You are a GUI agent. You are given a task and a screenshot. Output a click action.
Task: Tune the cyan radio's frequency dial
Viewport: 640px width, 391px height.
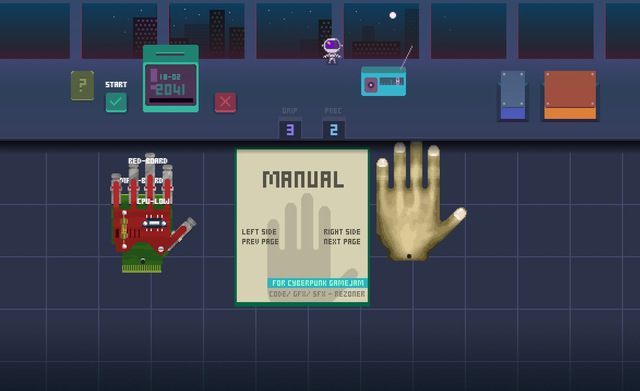(x=392, y=82)
